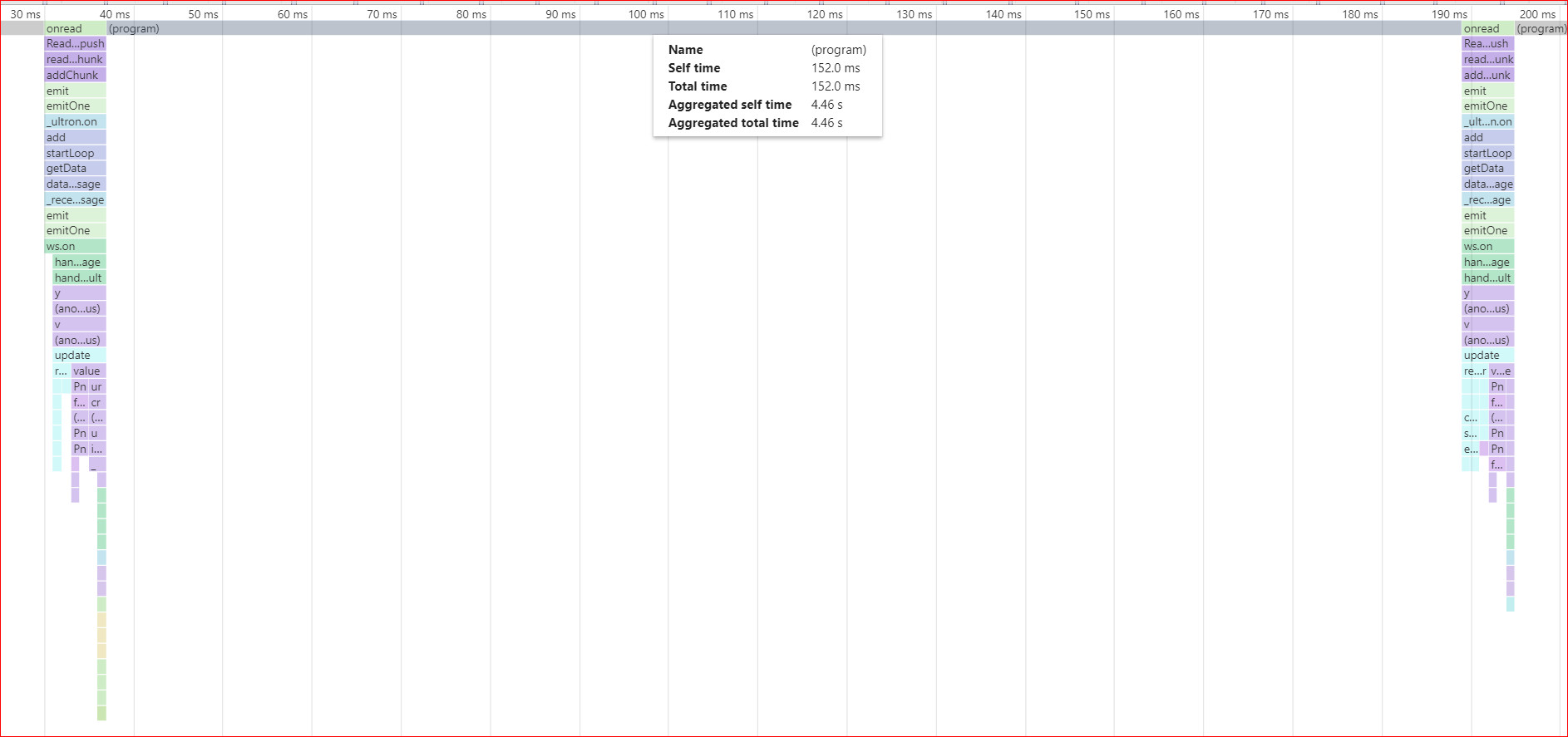1568x737 pixels.
Task: Select the wide (program) frame spanning 40–190 ms
Action: point(784,28)
